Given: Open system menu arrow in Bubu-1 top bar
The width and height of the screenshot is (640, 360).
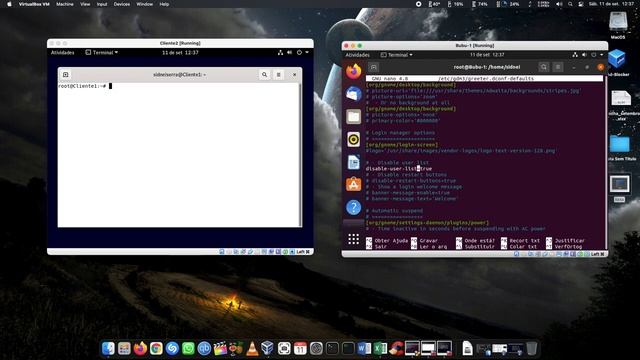Looking at the screenshot, I should click(x=602, y=55).
